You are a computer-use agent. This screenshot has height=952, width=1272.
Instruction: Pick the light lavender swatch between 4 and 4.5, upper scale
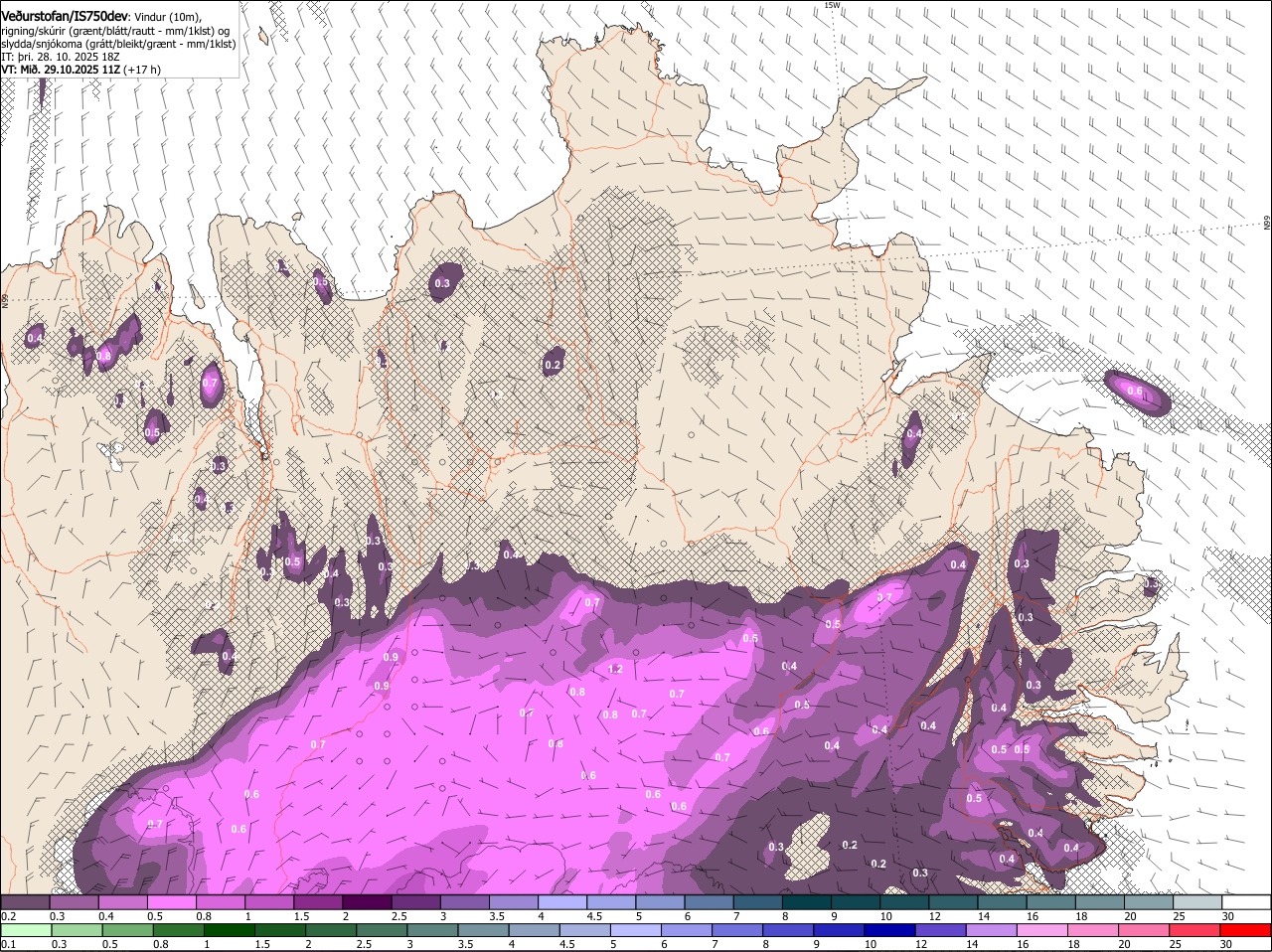[563, 902]
